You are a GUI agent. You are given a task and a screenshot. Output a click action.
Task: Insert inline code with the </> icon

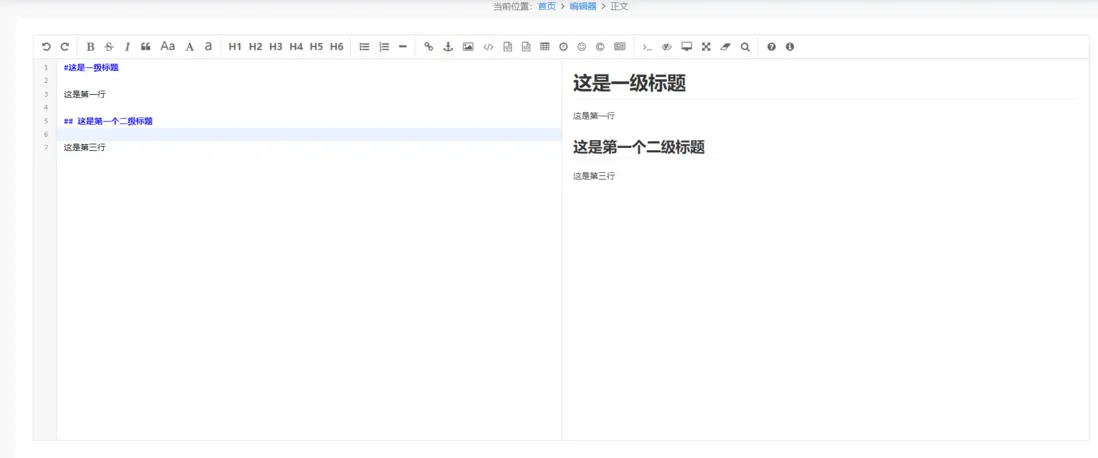489,47
